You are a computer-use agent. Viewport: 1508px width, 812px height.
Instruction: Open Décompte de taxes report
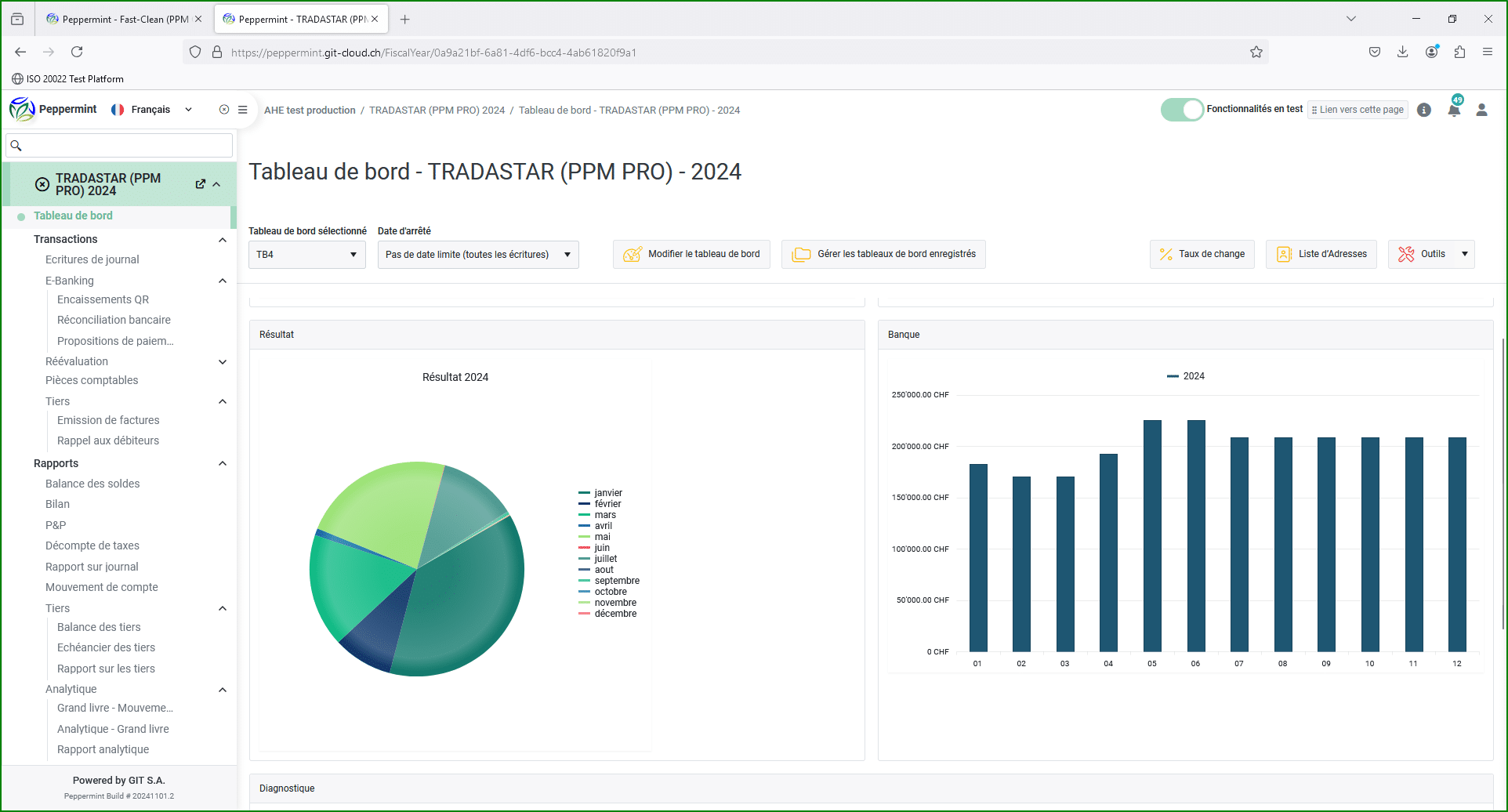pyautogui.click(x=92, y=546)
